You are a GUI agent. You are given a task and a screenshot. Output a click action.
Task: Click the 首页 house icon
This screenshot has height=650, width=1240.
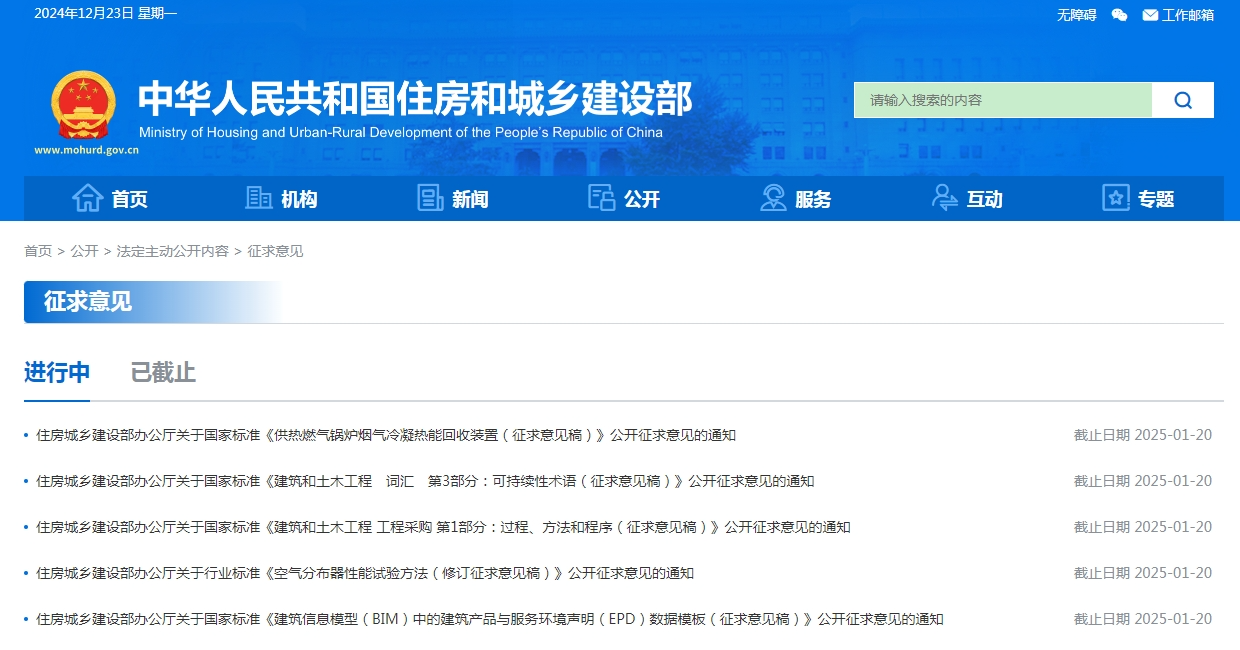(x=88, y=198)
